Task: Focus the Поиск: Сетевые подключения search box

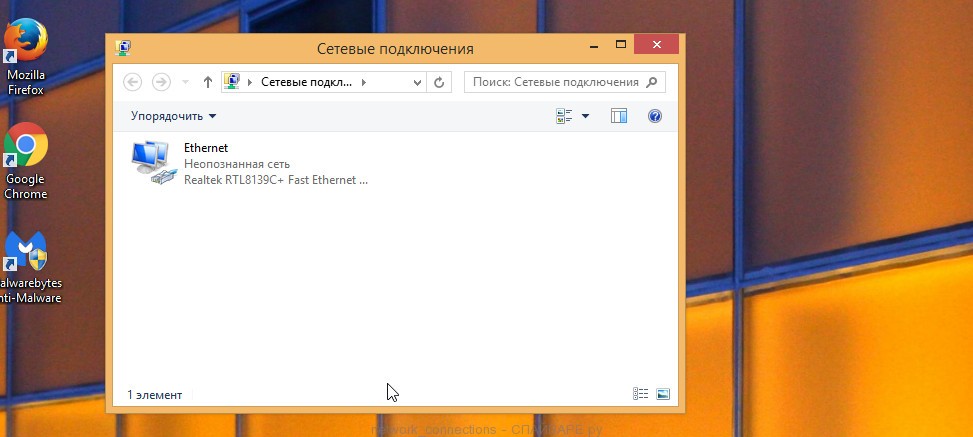Action: (565, 82)
